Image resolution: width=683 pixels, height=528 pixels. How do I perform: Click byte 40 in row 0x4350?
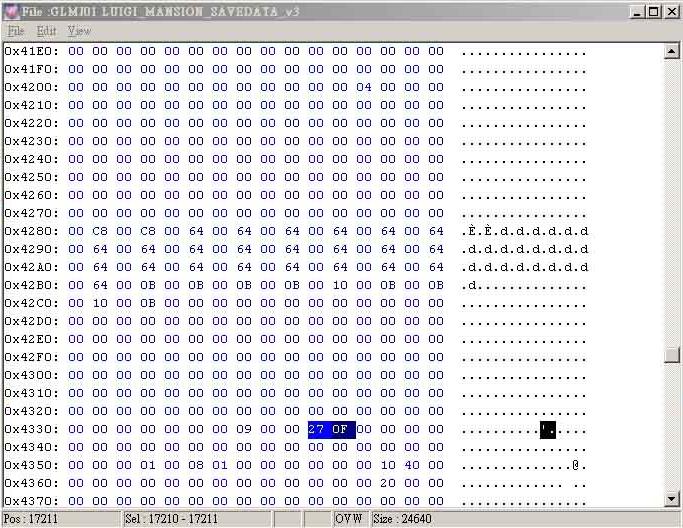coord(412,465)
